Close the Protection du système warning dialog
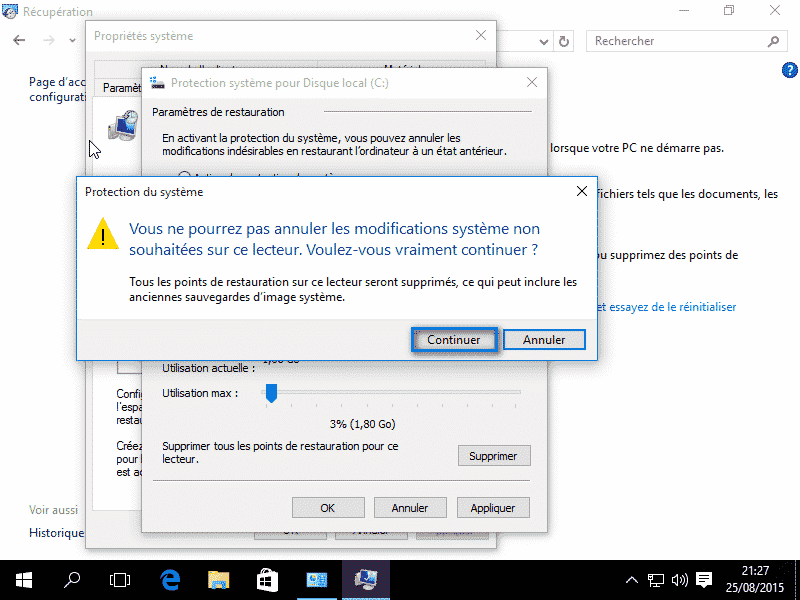 [582, 190]
